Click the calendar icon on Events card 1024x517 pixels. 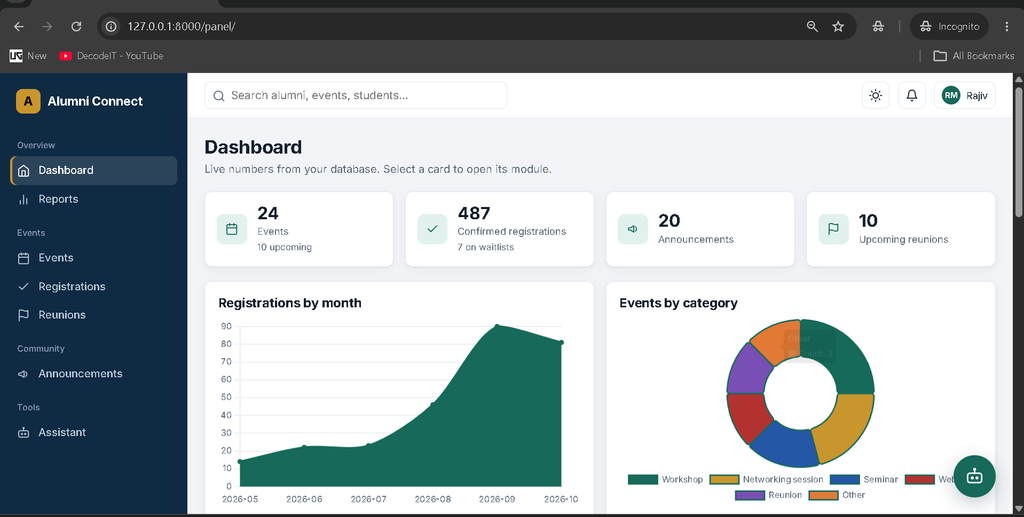click(232, 229)
